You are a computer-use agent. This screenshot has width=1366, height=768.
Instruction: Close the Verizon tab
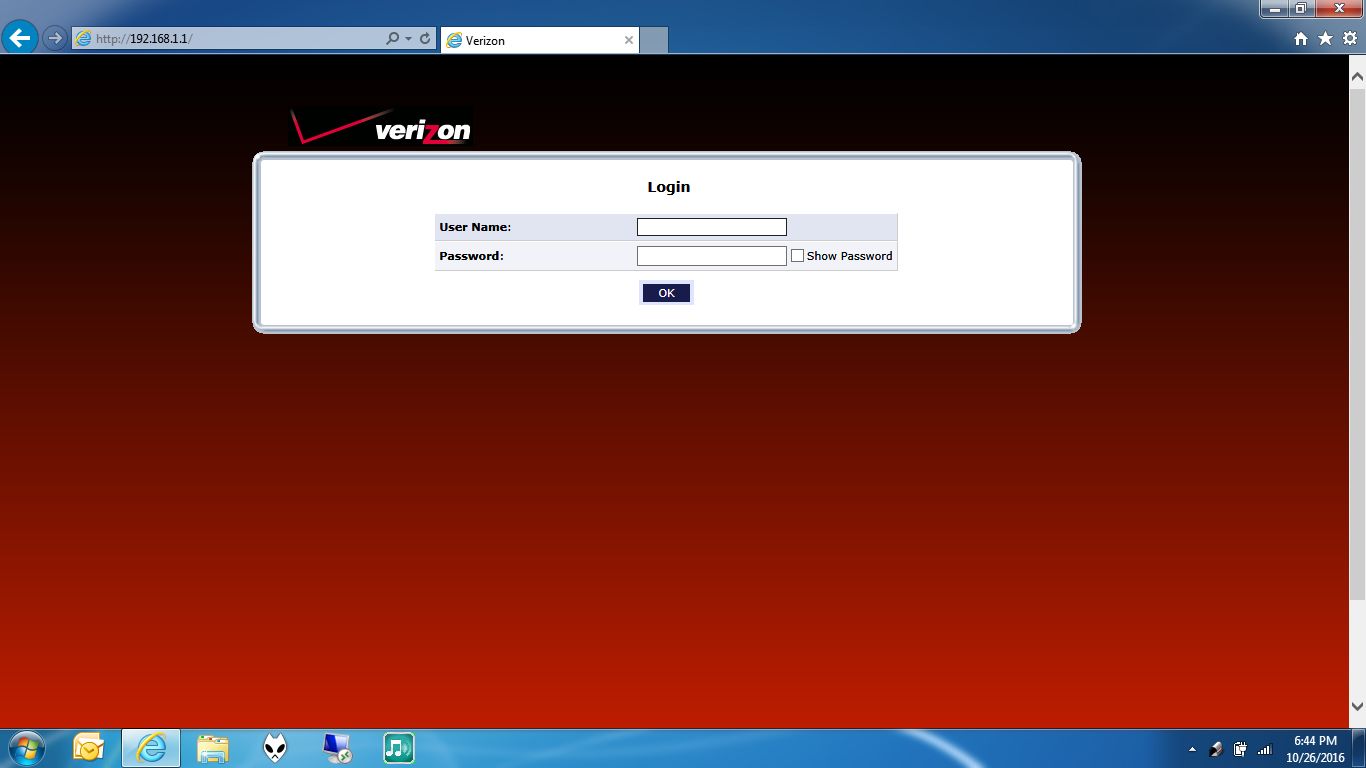[629, 40]
